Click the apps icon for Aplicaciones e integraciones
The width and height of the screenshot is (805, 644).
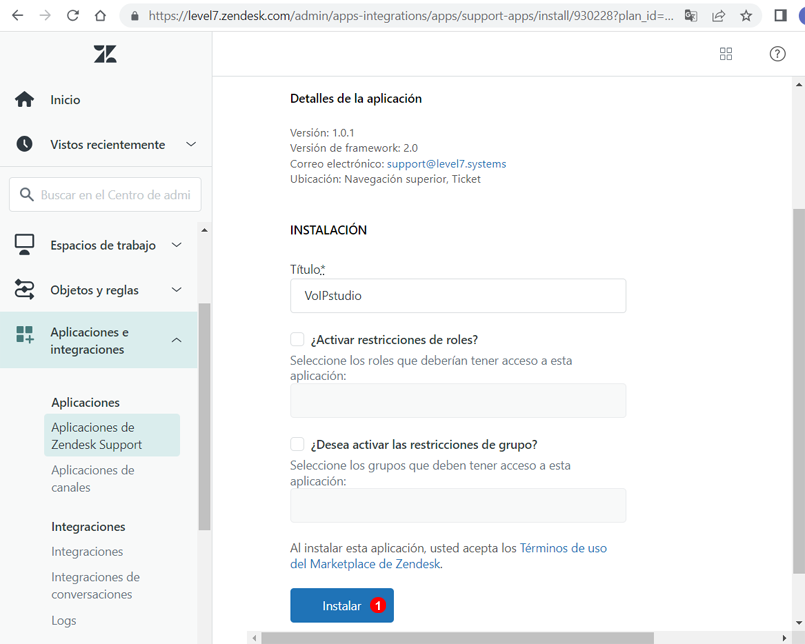coord(25,334)
